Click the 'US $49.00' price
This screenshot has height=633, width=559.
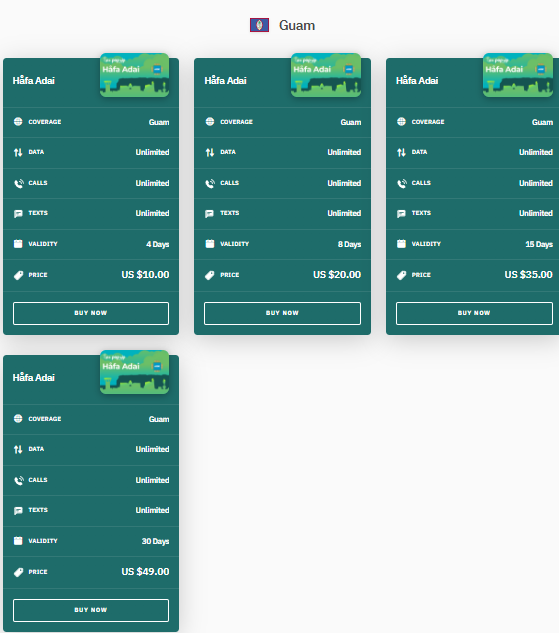[145, 572]
